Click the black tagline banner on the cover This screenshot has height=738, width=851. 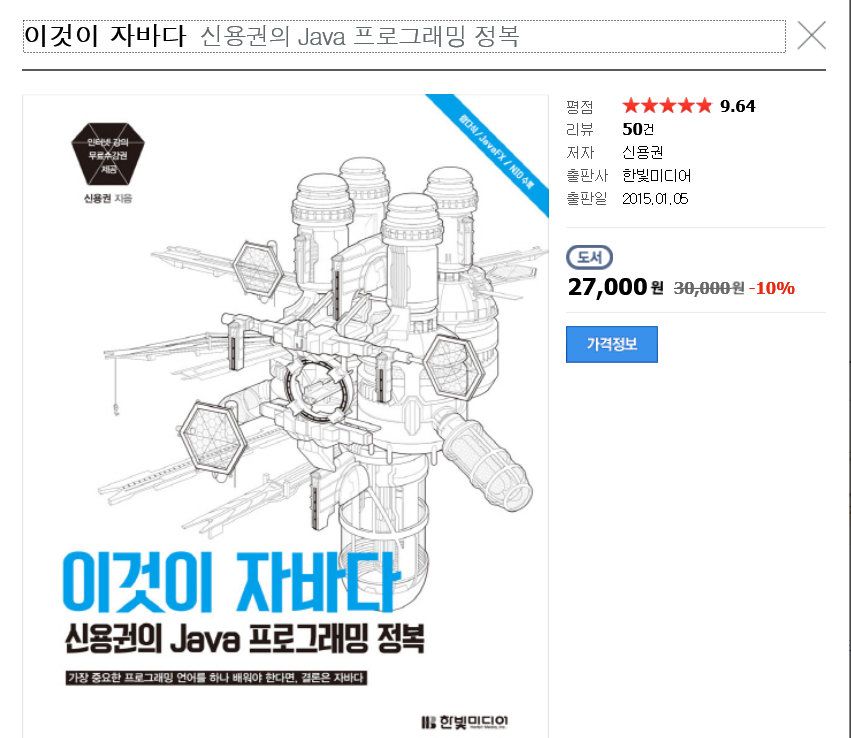coord(216,678)
